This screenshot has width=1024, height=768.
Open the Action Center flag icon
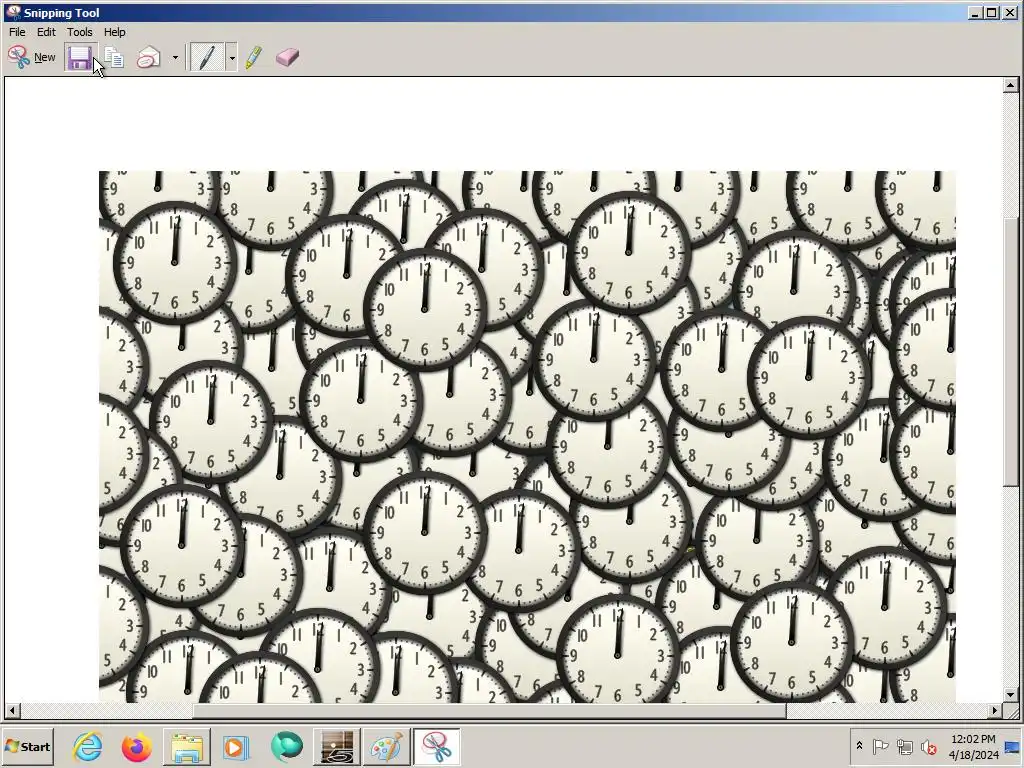pyautogui.click(x=880, y=746)
